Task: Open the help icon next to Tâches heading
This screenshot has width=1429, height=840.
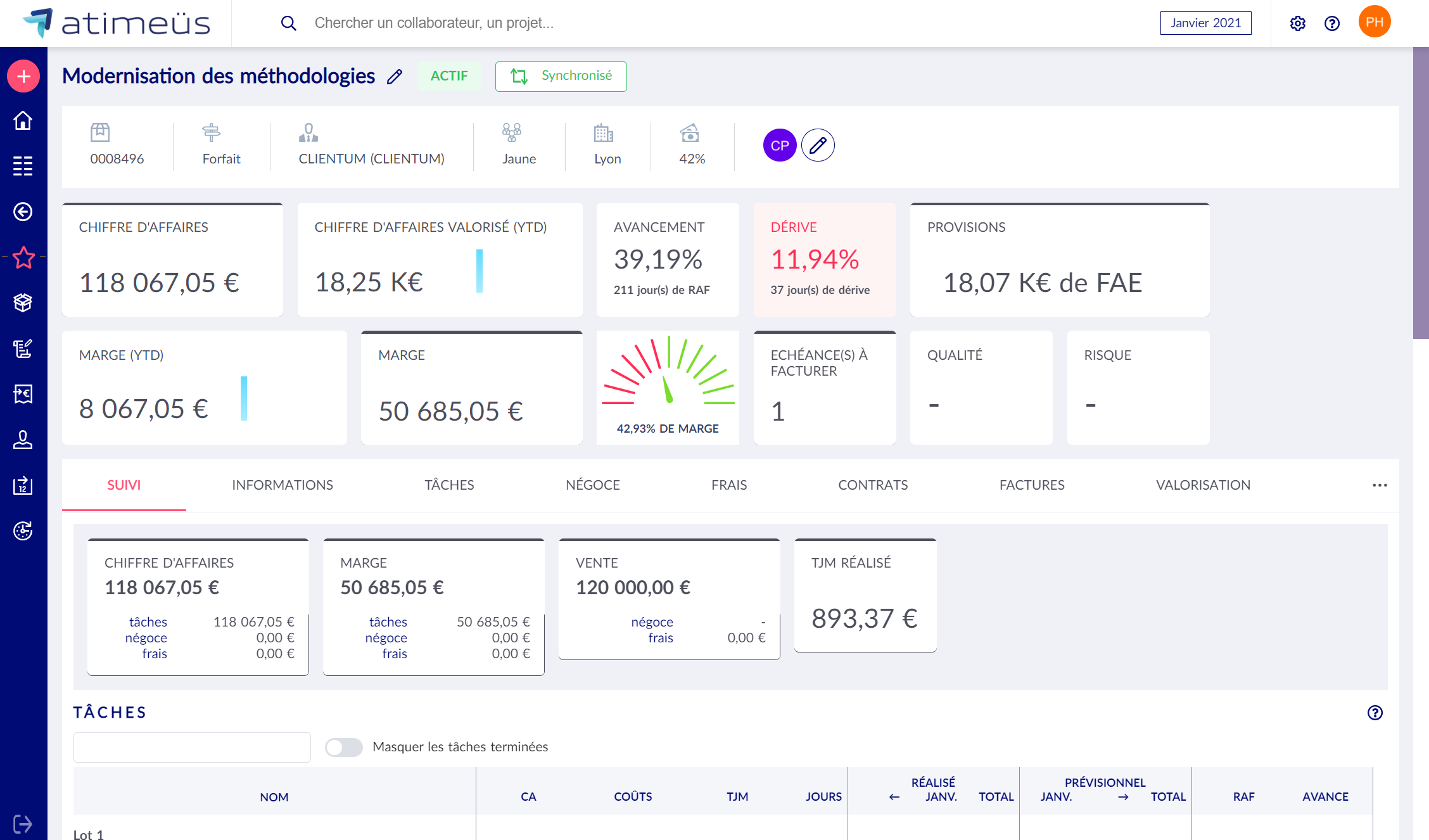Action: [x=1375, y=713]
